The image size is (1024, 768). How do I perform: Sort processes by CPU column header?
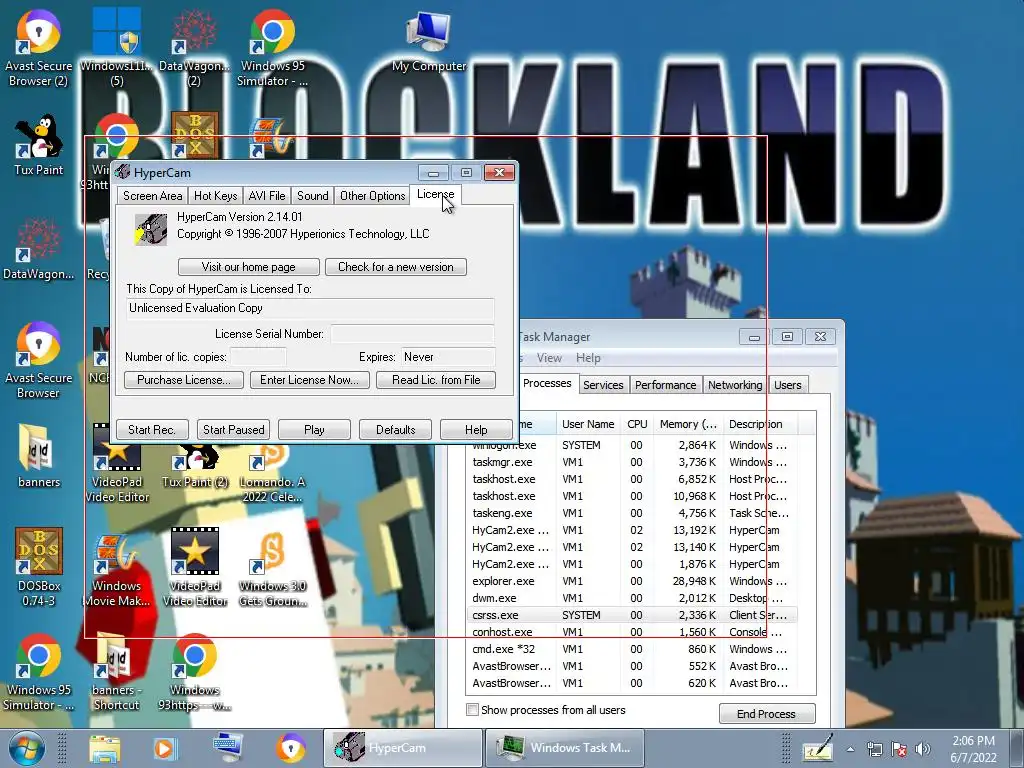637,424
